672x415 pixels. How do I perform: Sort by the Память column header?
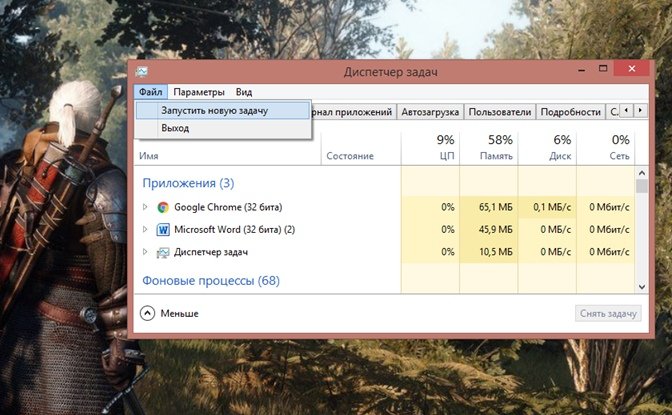(489, 148)
